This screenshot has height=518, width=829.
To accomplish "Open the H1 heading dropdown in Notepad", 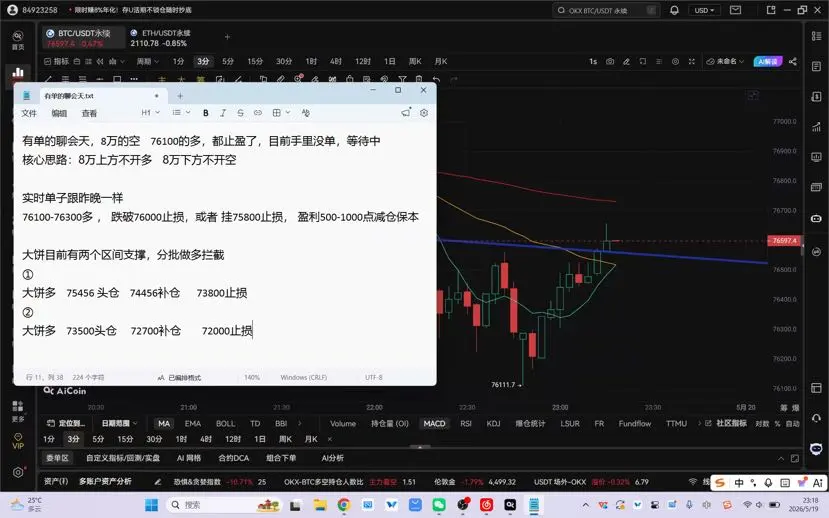I will point(150,113).
